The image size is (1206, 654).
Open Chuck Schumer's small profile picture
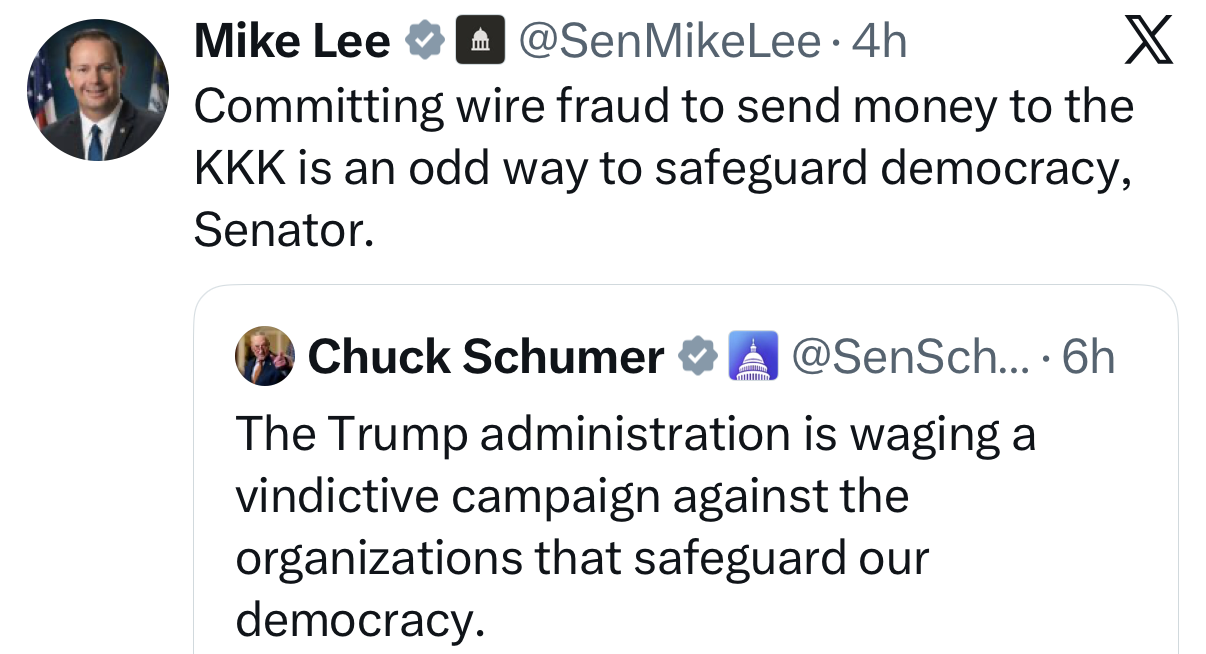(265, 356)
